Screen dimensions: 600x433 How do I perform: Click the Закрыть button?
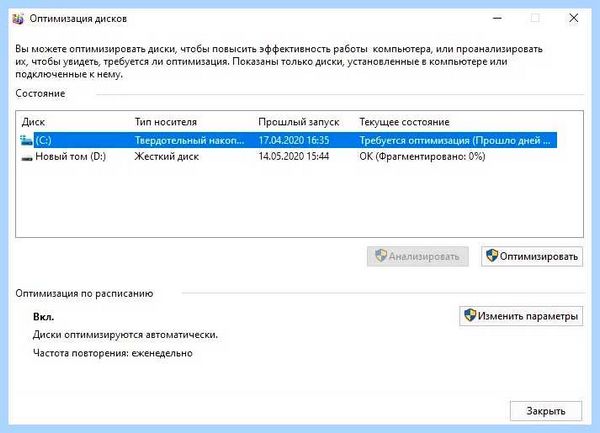coord(546,411)
